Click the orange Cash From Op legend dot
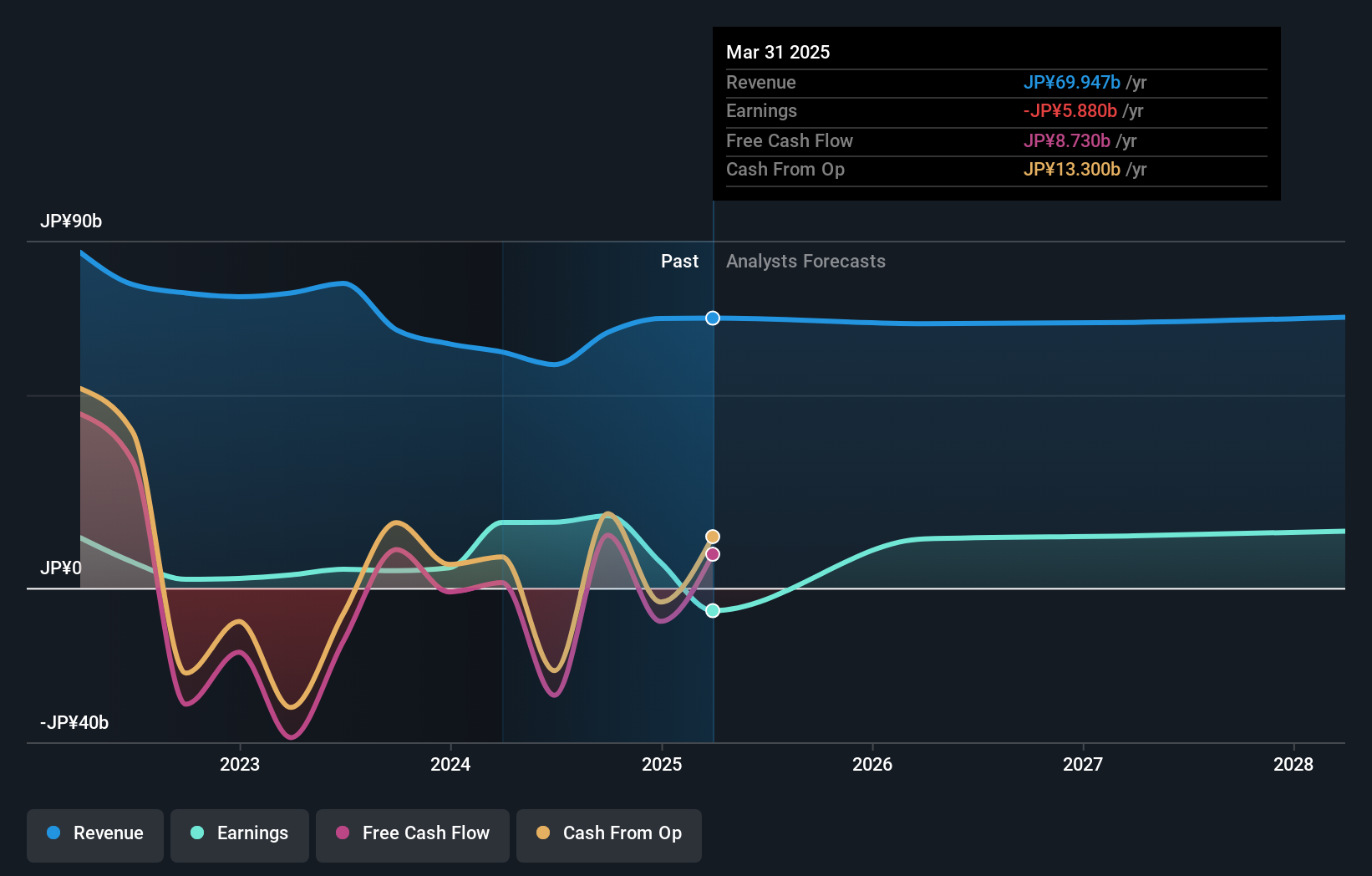1372x876 pixels. [543, 833]
